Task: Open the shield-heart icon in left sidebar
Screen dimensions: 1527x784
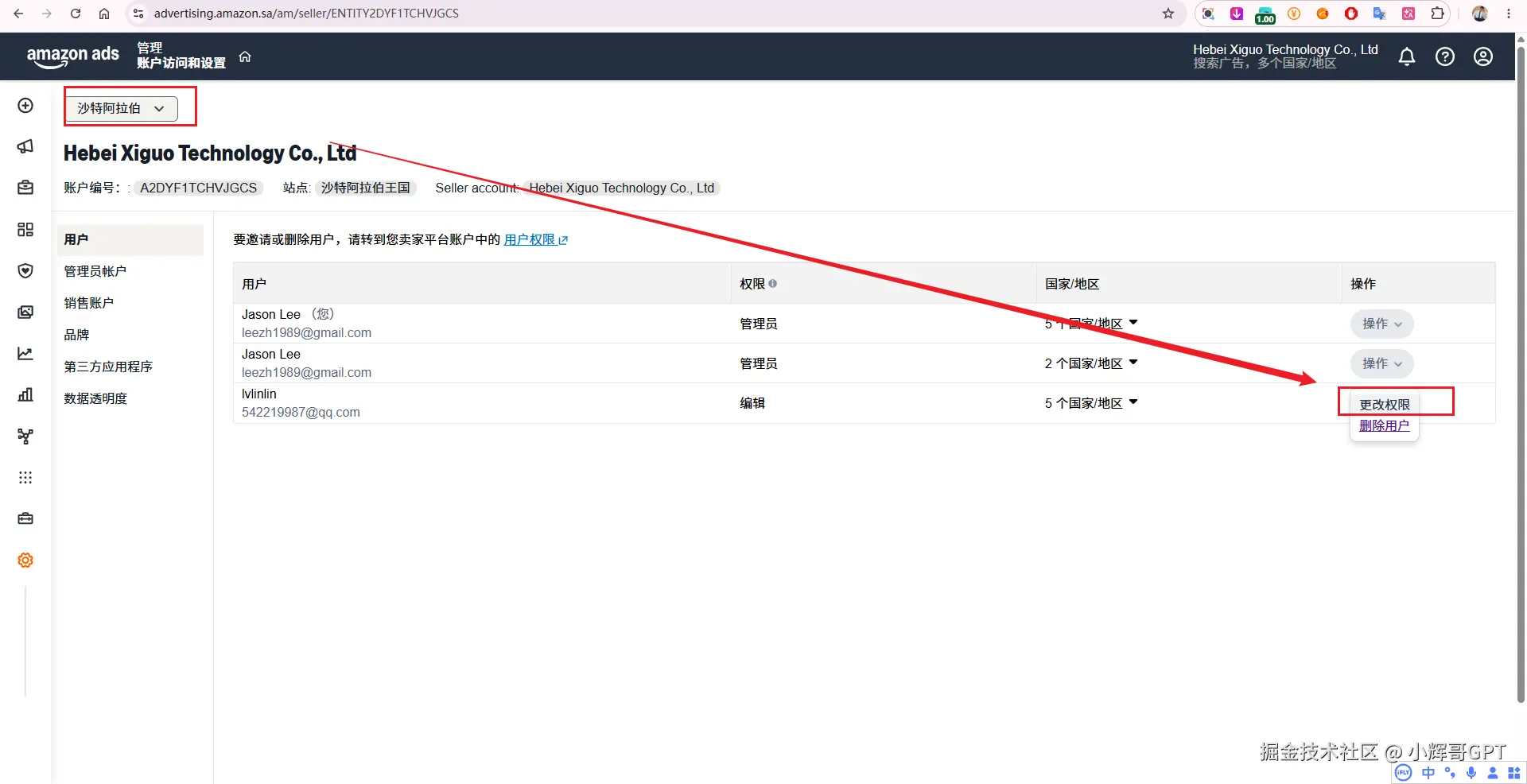Action: pos(25,271)
